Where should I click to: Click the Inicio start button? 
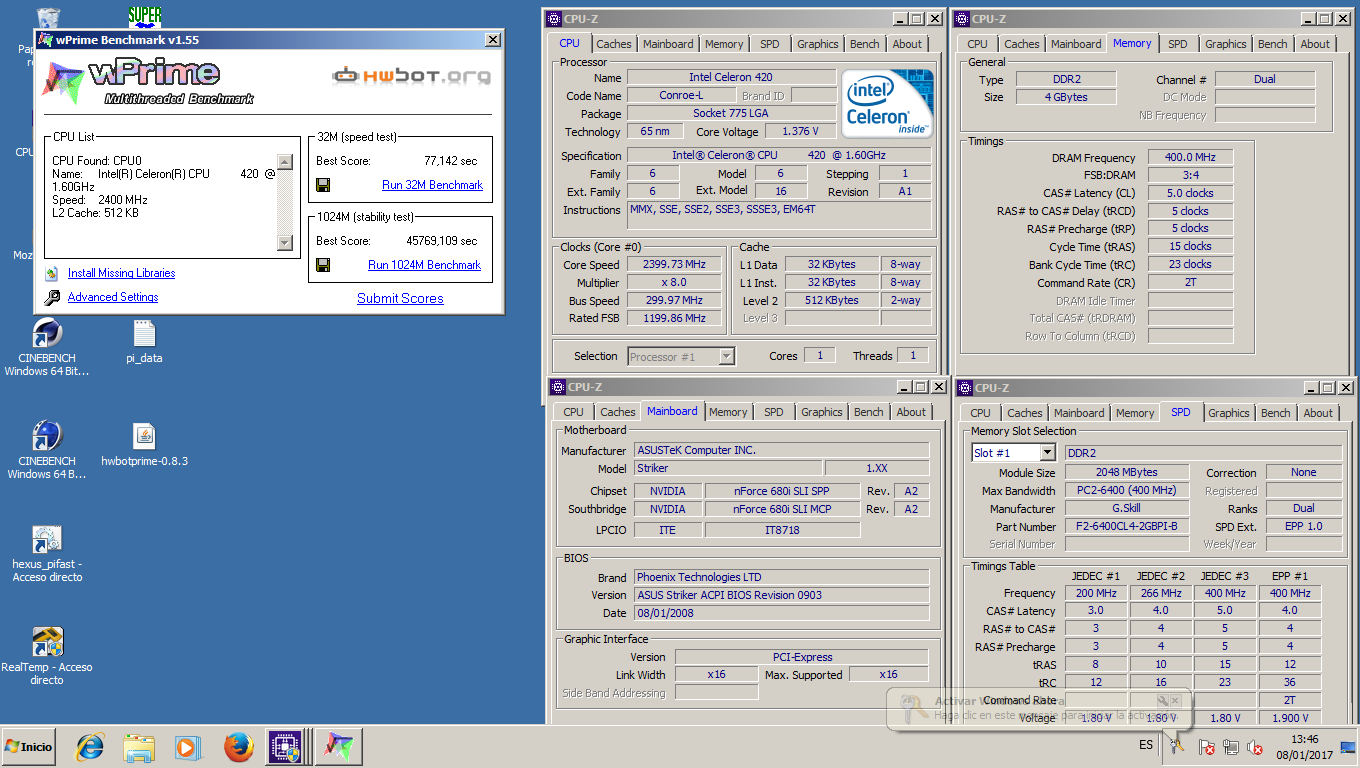(30, 747)
